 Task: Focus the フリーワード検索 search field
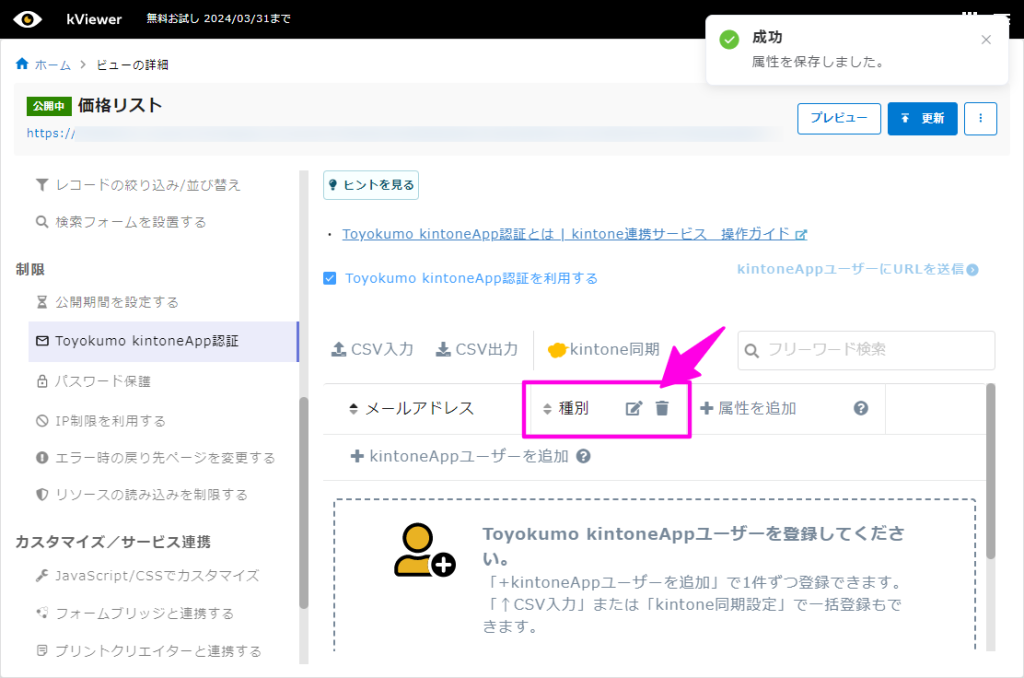click(x=866, y=350)
